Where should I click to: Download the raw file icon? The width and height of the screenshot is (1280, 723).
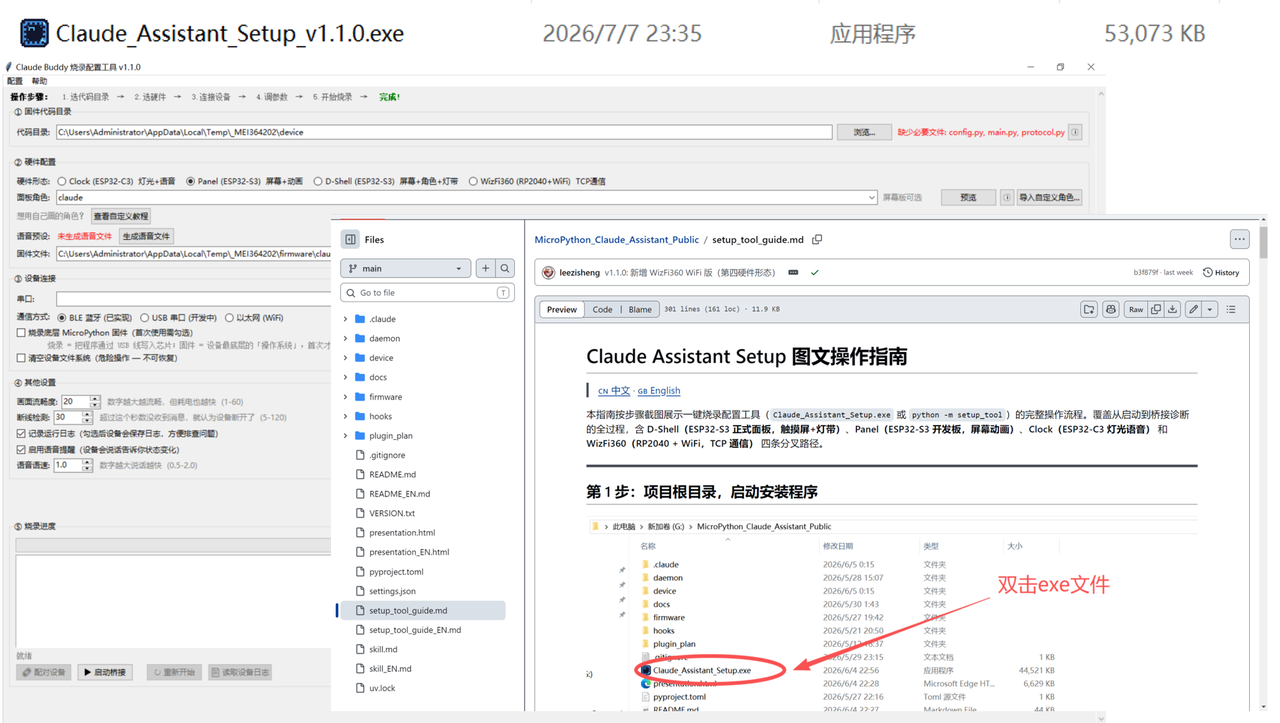click(x=1172, y=310)
